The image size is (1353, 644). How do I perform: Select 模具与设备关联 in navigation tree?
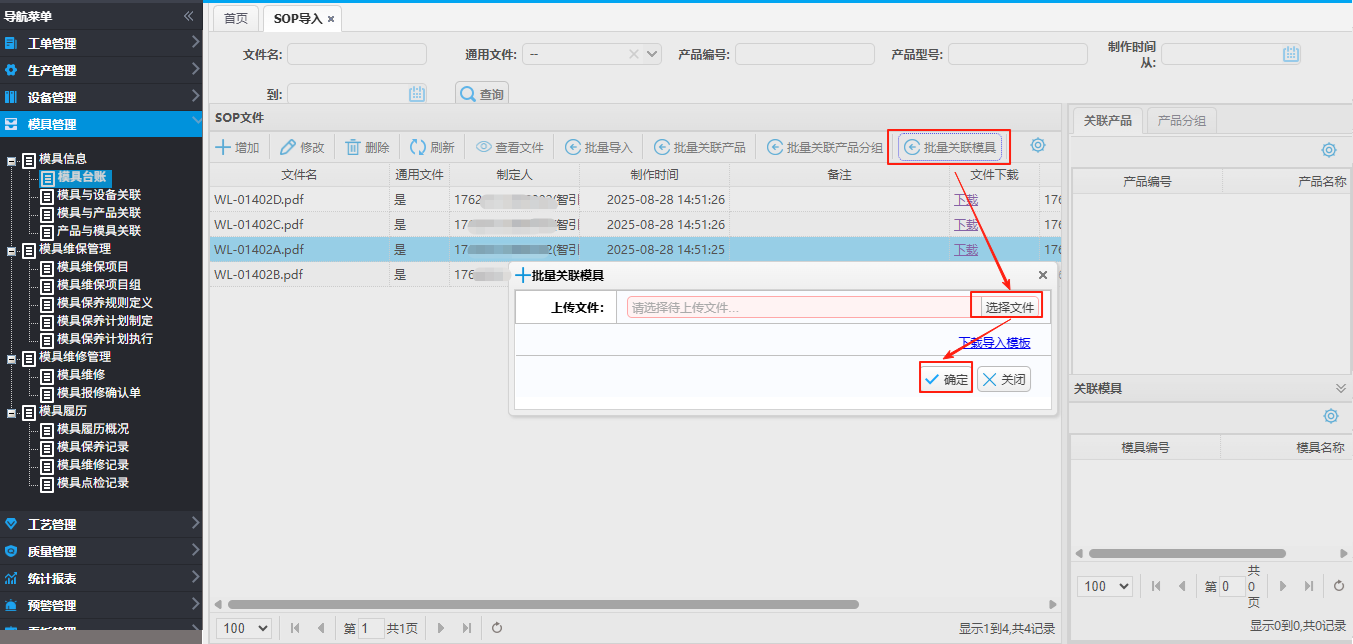tap(98, 195)
